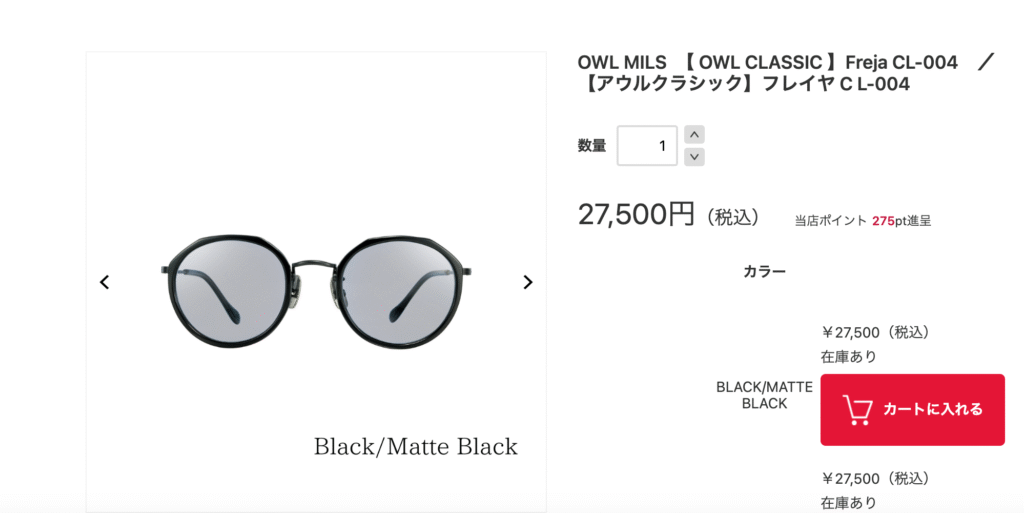Viewport: 1024px width, 513px height.
Task: Advance to next product image with right chevron
Action: (528, 282)
